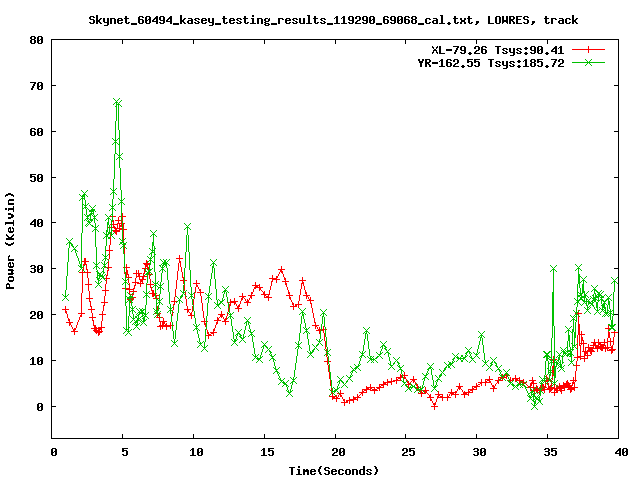Click y-axis tick label 10
Image resolution: width=640 pixels, height=480 pixels.
37,361
